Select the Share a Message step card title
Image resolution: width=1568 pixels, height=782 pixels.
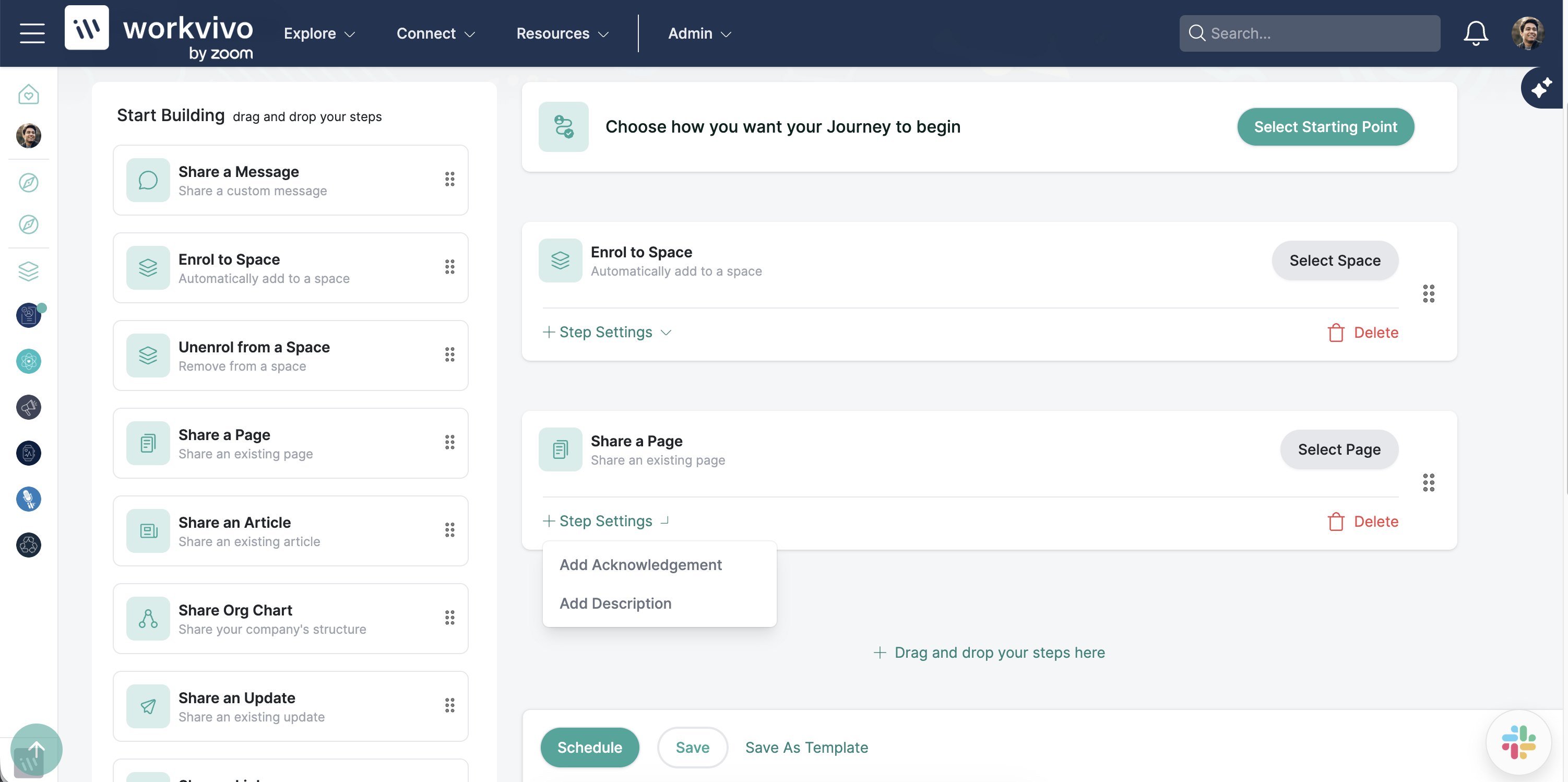click(x=239, y=172)
